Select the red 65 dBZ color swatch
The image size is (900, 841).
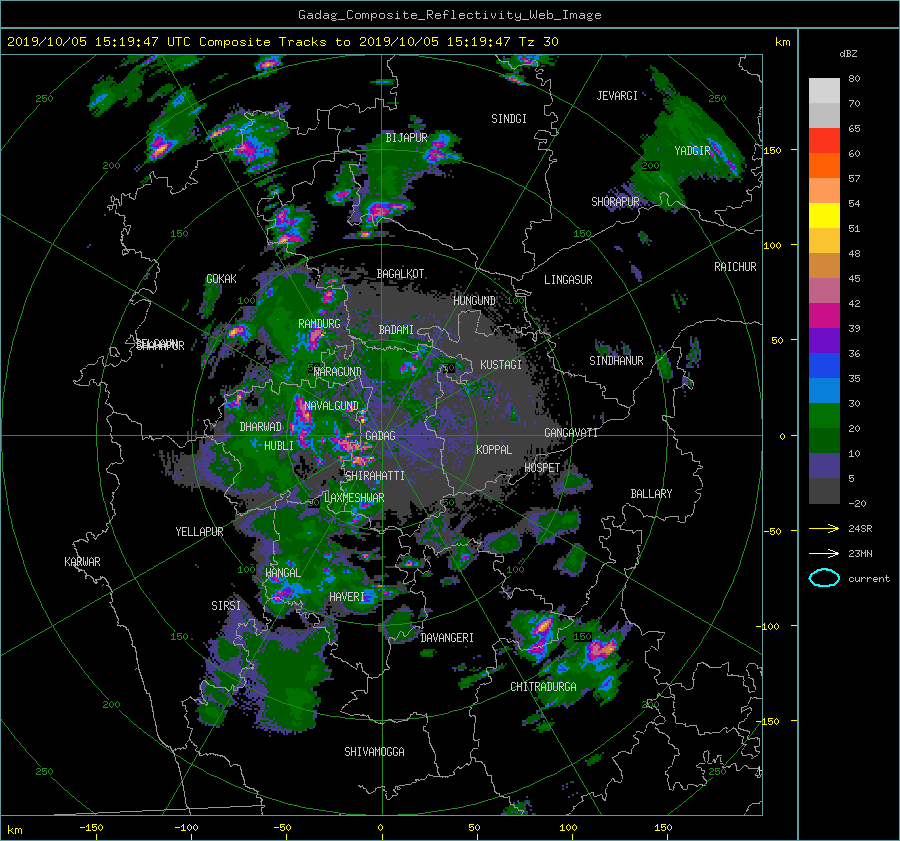[824, 140]
